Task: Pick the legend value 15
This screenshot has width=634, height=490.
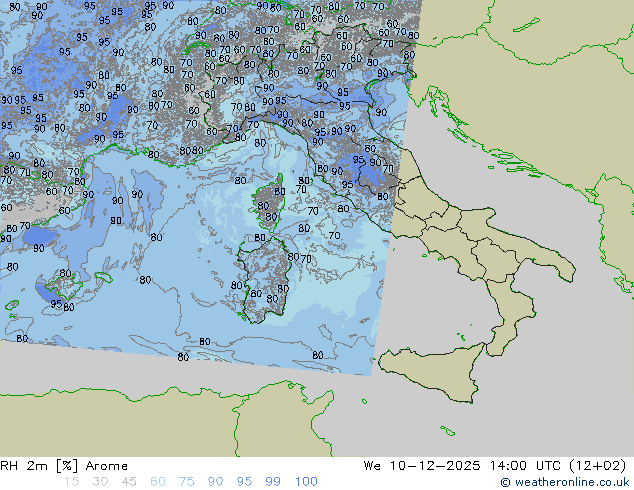Action: (x=71, y=482)
